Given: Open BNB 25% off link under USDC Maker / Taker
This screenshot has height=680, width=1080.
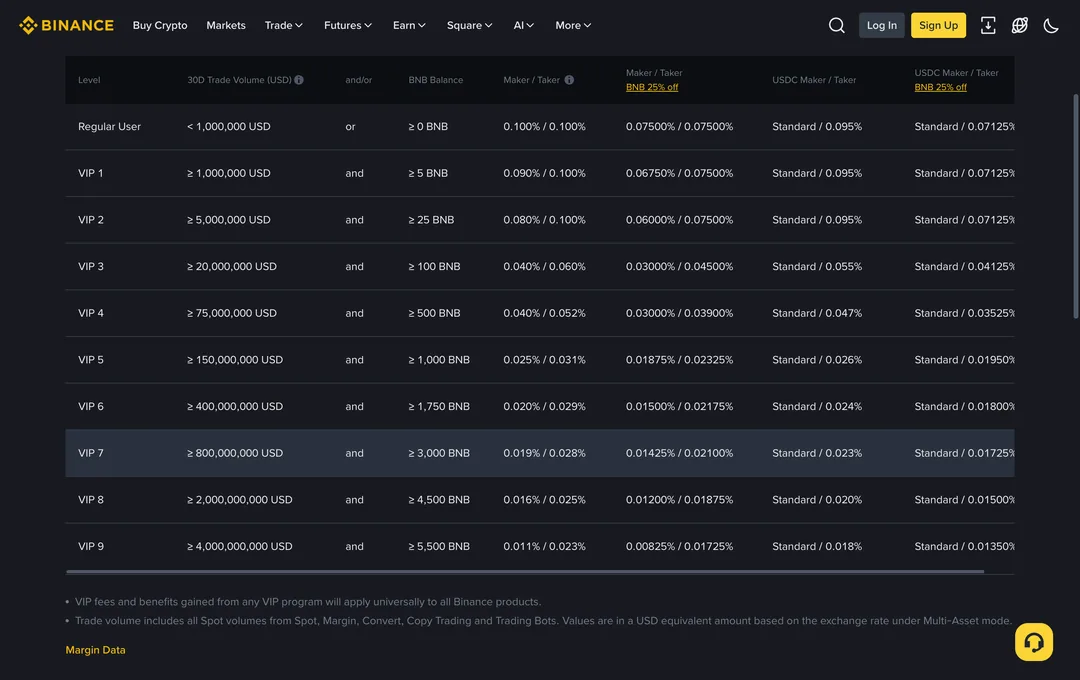Looking at the screenshot, I should 940,87.
